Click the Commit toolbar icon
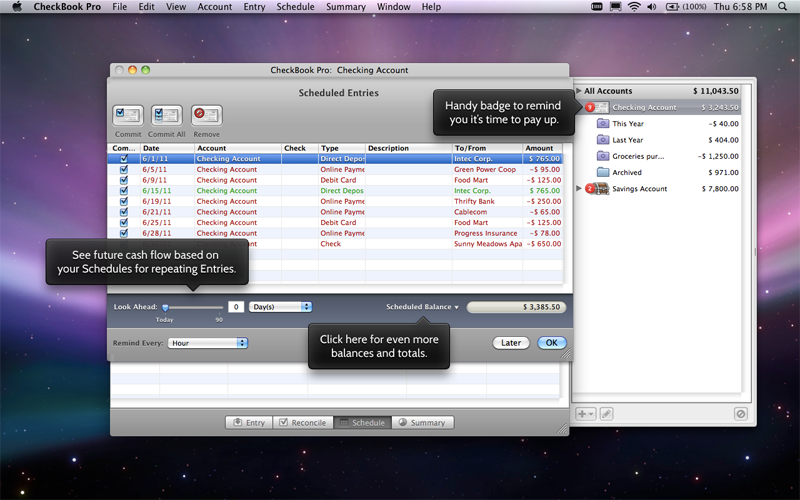 pos(128,115)
